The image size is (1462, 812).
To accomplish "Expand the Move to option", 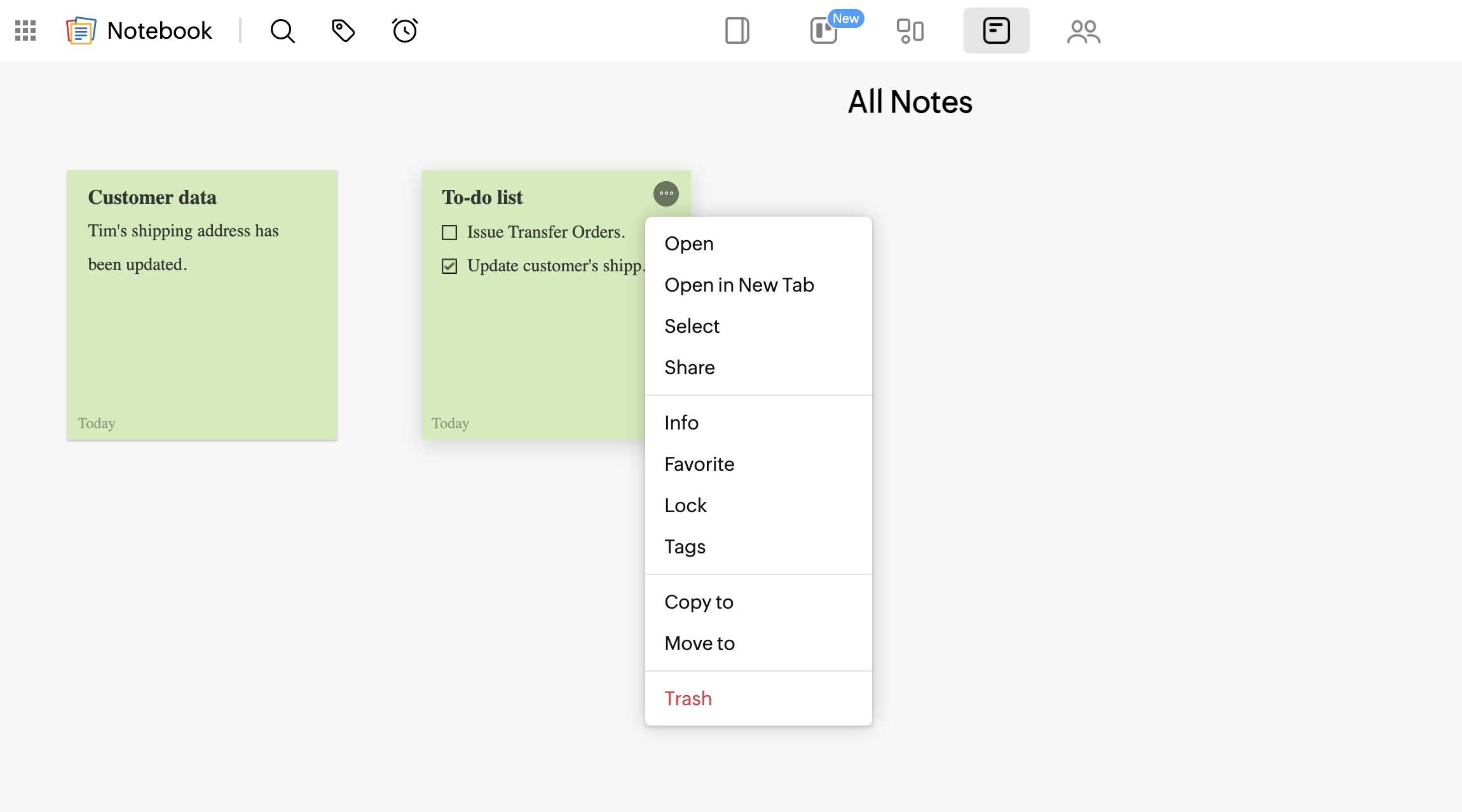I will click(x=699, y=644).
